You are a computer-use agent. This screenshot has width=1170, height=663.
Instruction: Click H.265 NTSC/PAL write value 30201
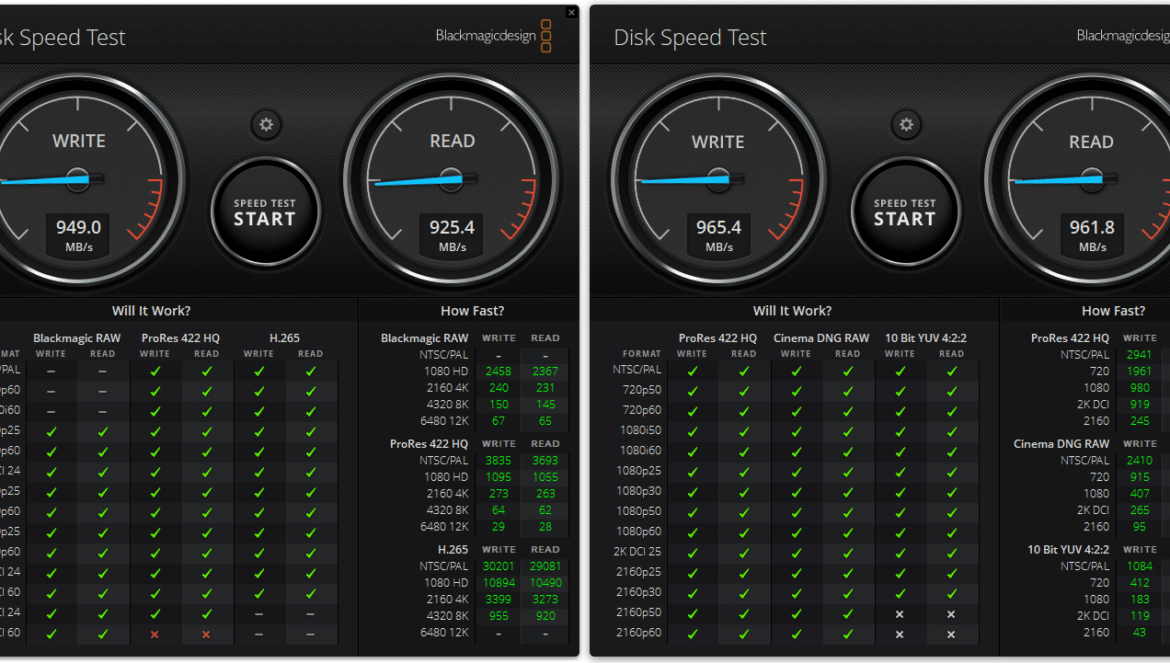tap(498, 567)
